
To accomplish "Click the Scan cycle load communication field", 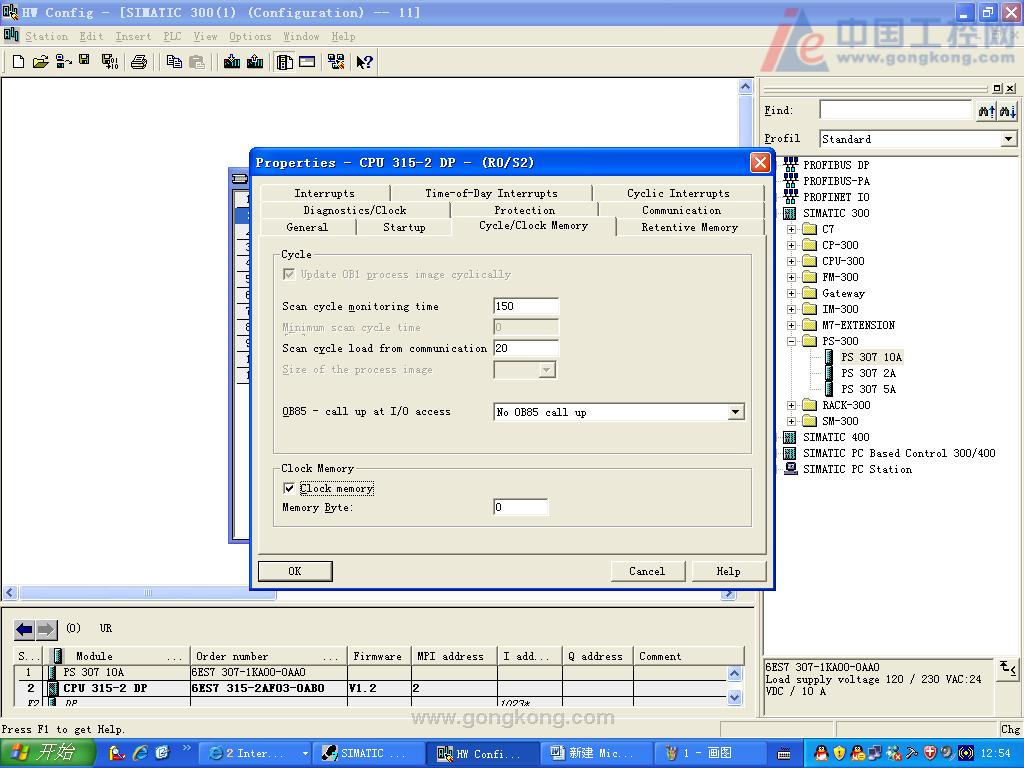I will 526,349.
